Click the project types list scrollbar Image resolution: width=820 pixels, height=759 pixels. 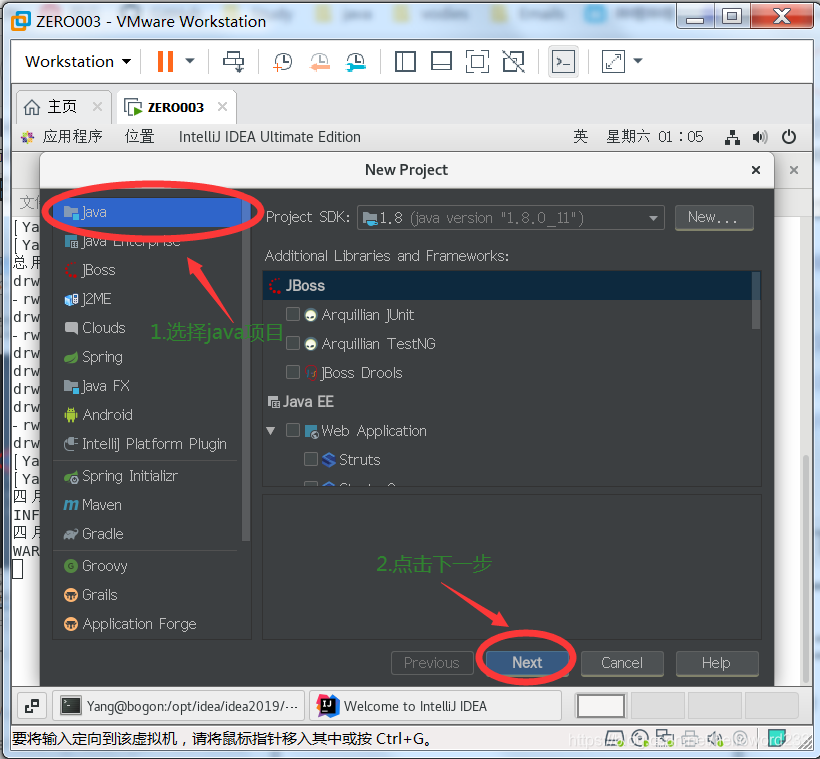(246, 369)
